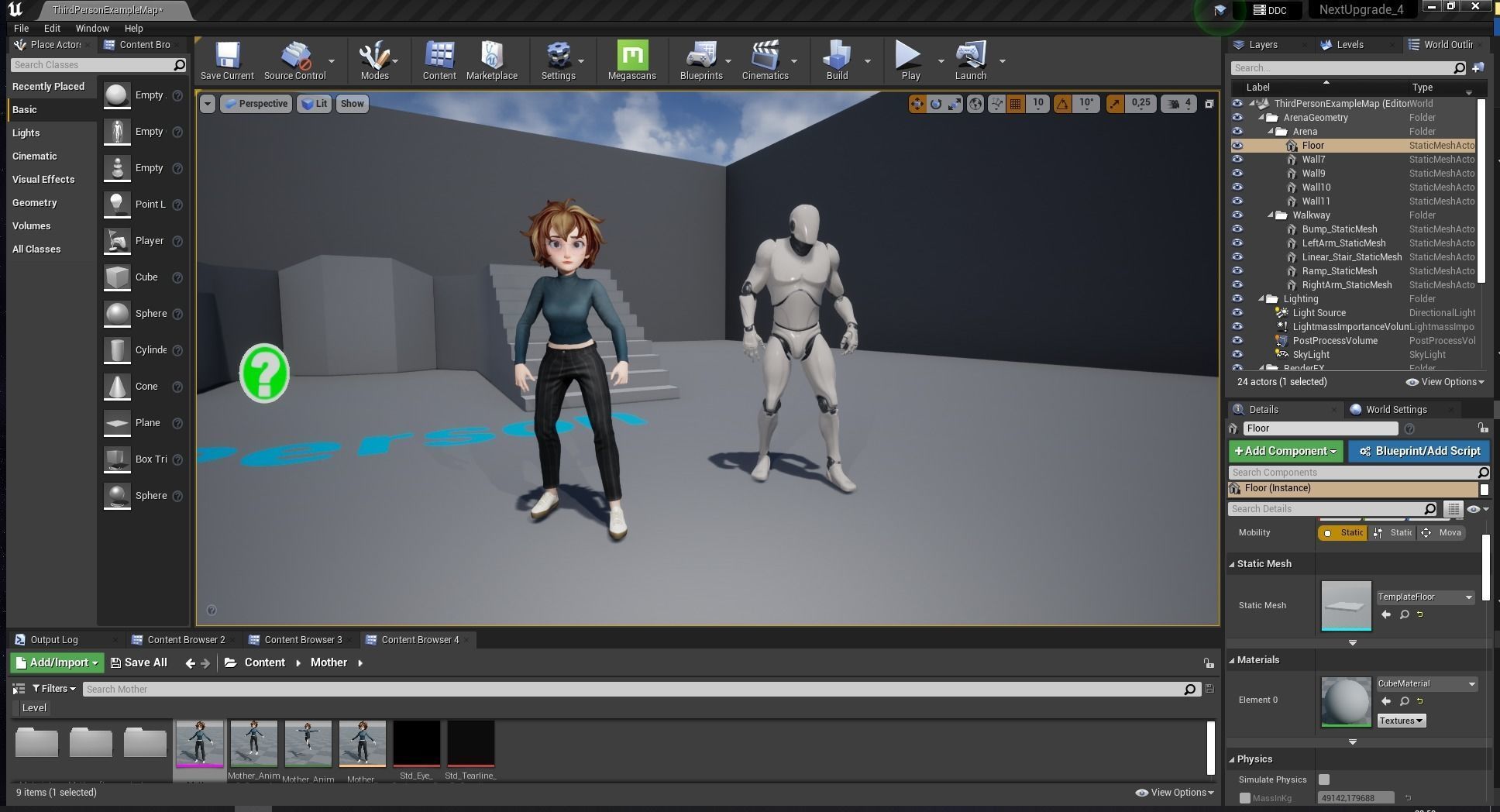Open the TemplateFloor static mesh dropdown
1500x812 pixels.
pyautogui.click(x=1425, y=597)
